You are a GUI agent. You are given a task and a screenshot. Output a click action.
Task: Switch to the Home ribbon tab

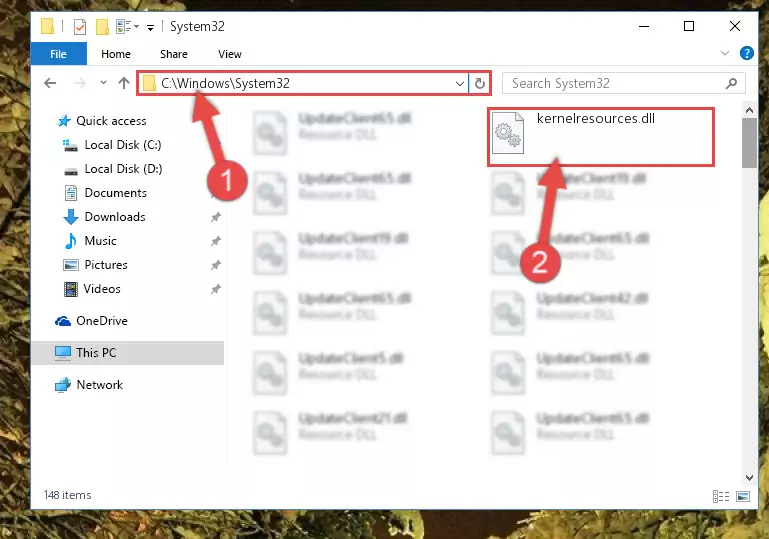point(116,54)
